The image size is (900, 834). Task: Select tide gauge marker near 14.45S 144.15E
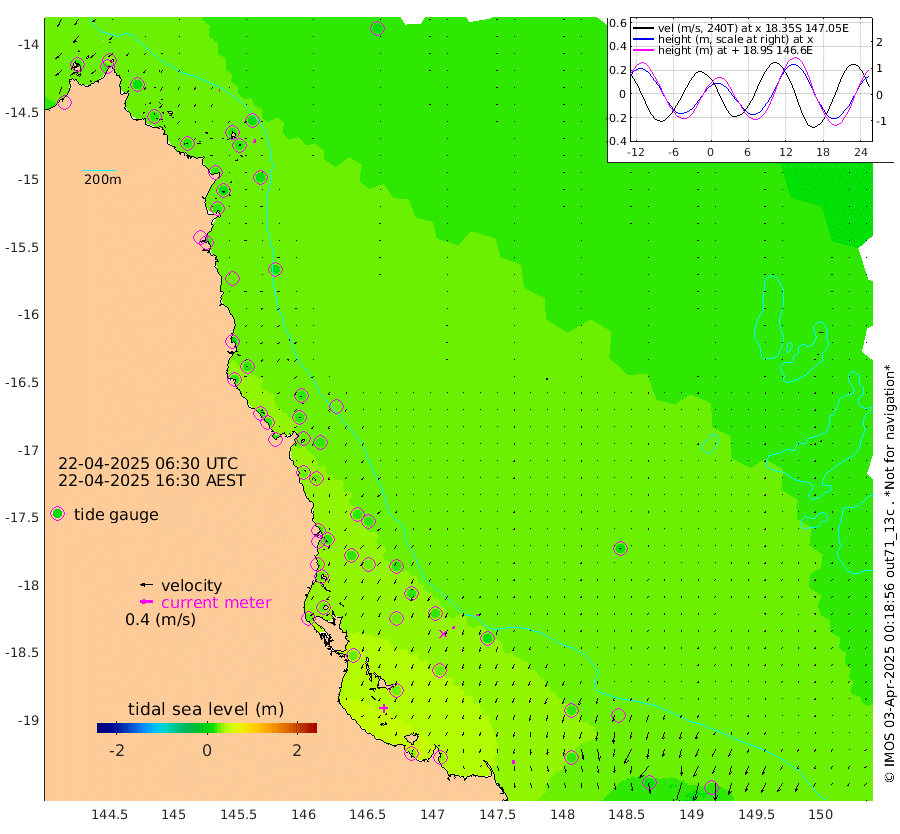tap(65, 103)
